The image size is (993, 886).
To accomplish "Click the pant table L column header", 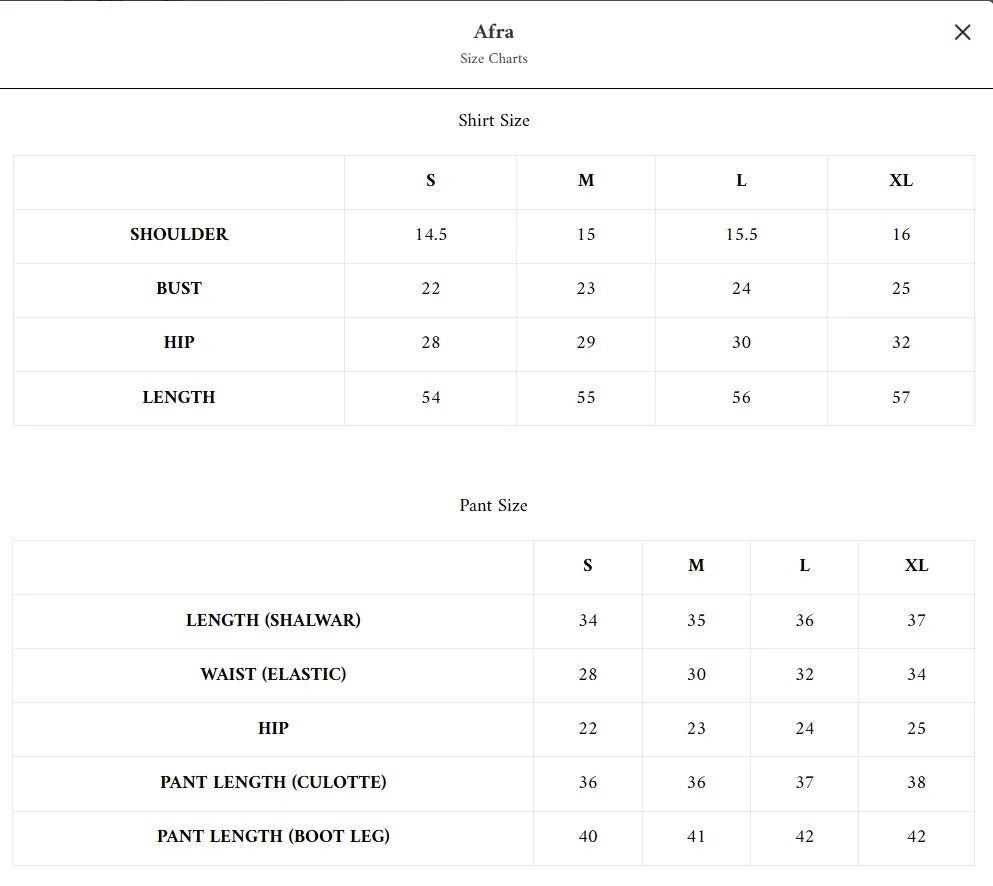I will 805,566.
